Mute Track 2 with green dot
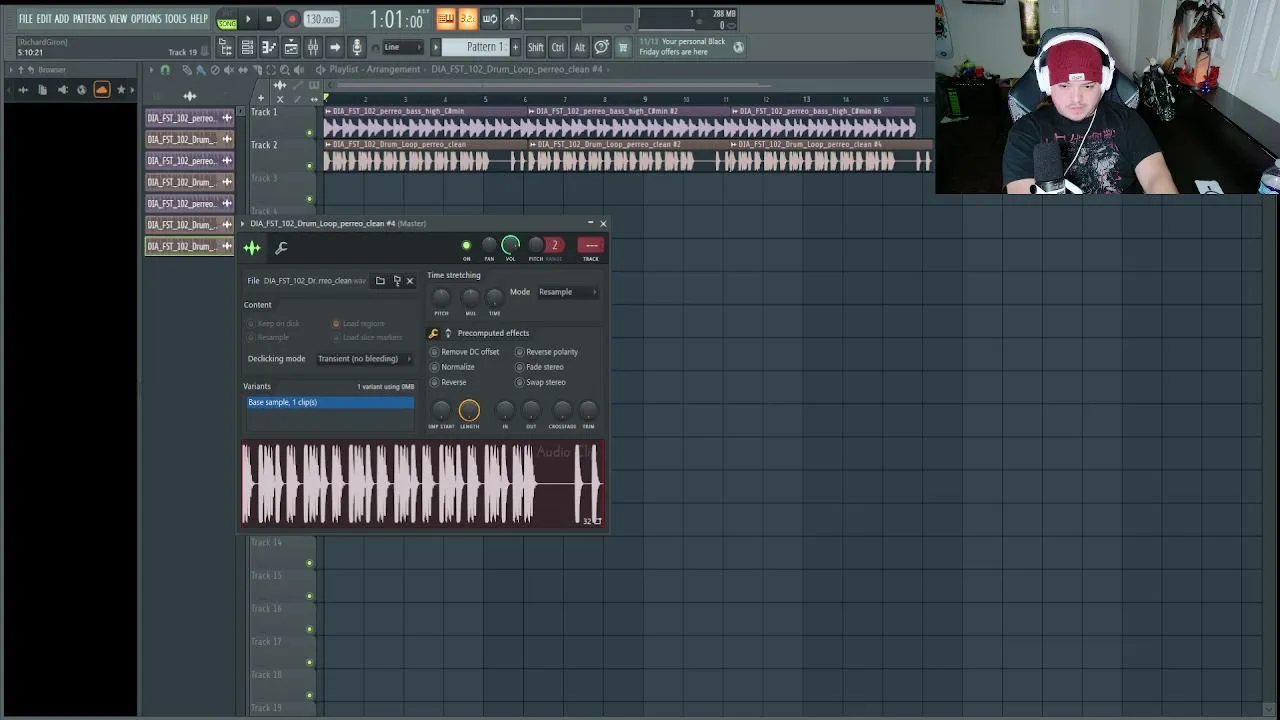This screenshot has height=720, width=1280. [x=309, y=165]
